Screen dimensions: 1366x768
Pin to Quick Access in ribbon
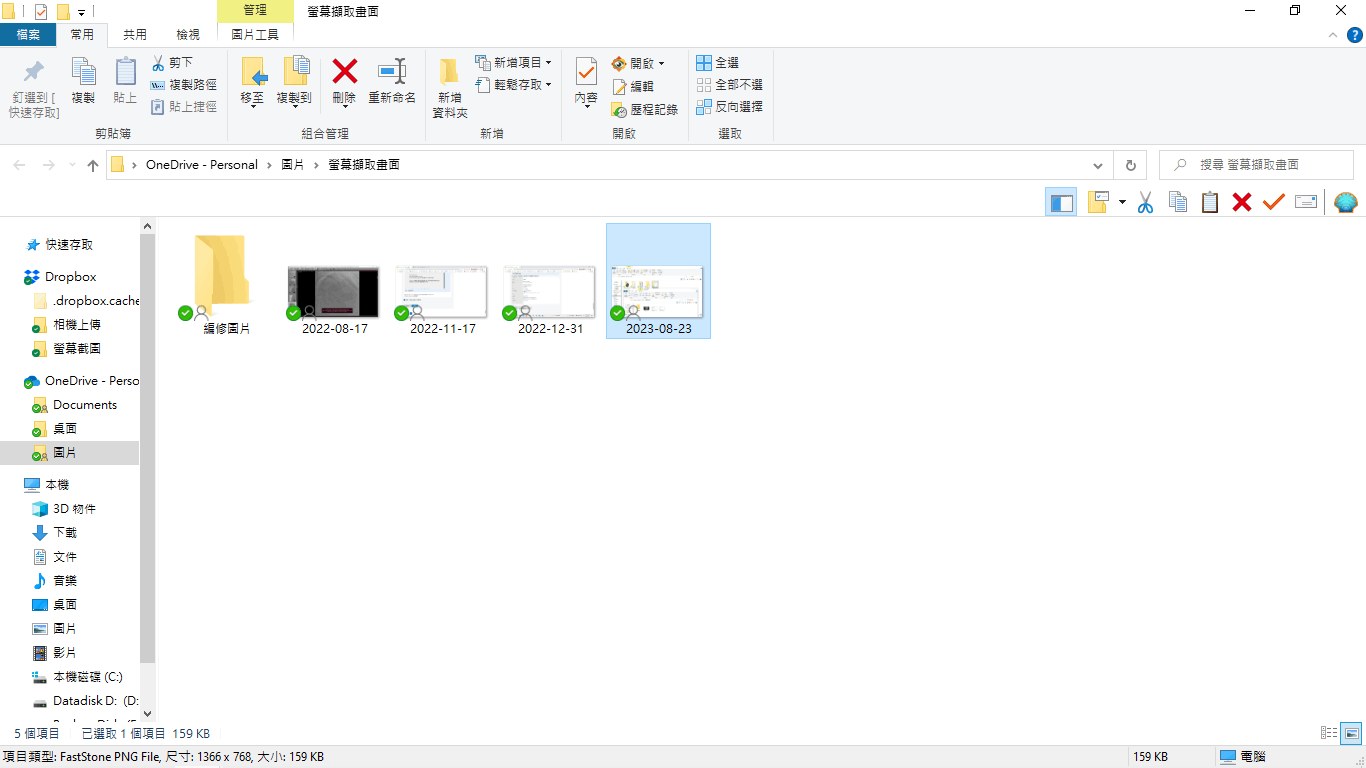coord(34,88)
